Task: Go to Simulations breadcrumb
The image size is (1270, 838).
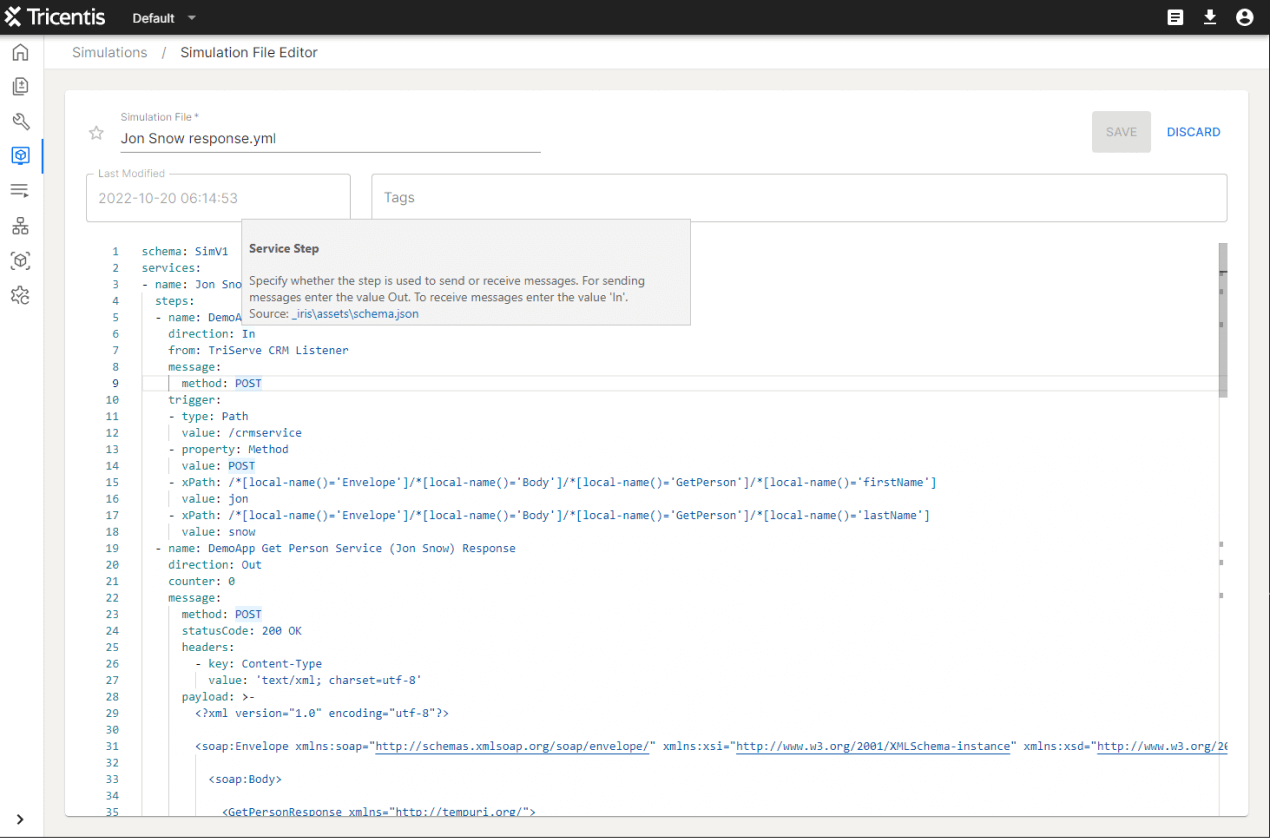Action: pos(109,52)
